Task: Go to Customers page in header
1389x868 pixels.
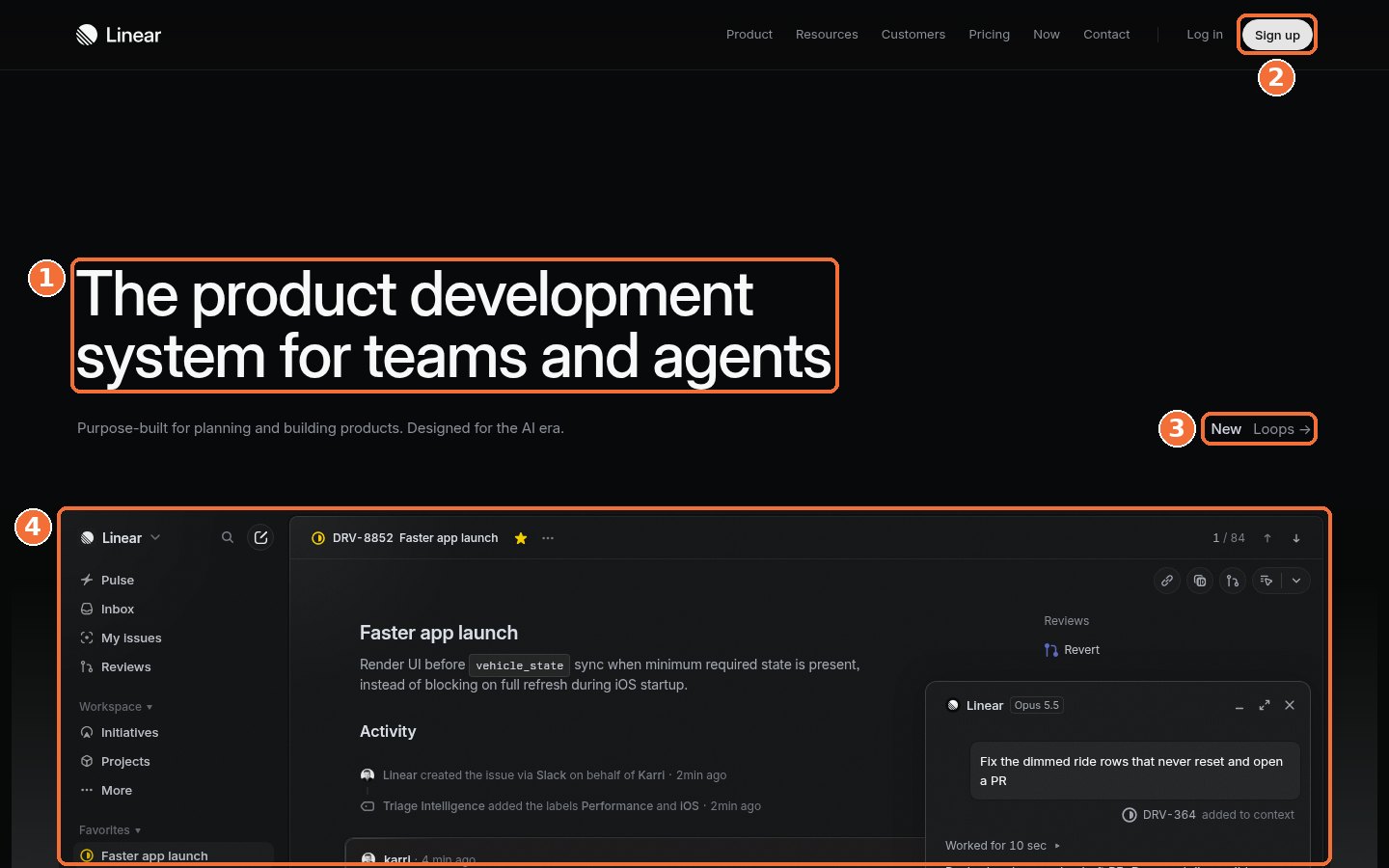Action: point(913,35)
